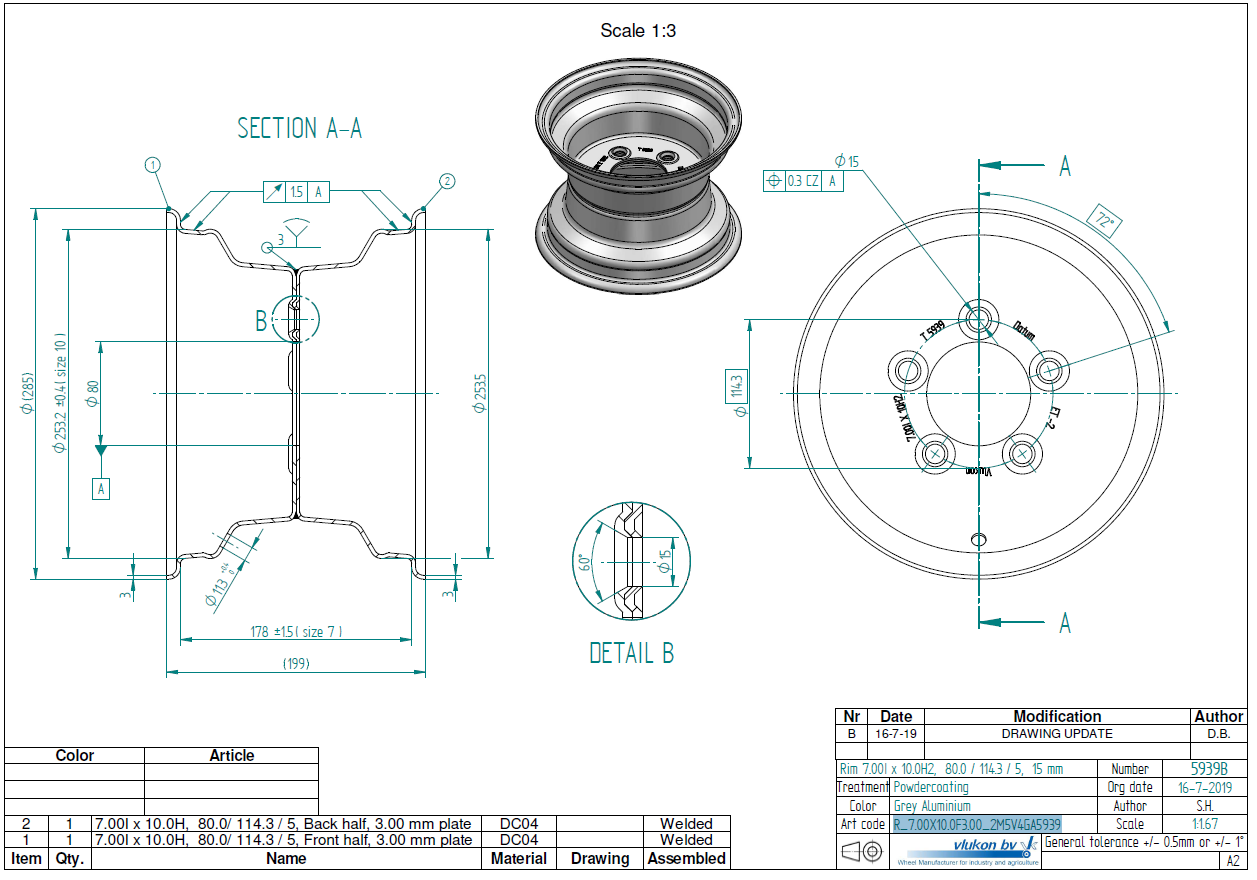Select the 72° angle dimension

pos(1101,221)
